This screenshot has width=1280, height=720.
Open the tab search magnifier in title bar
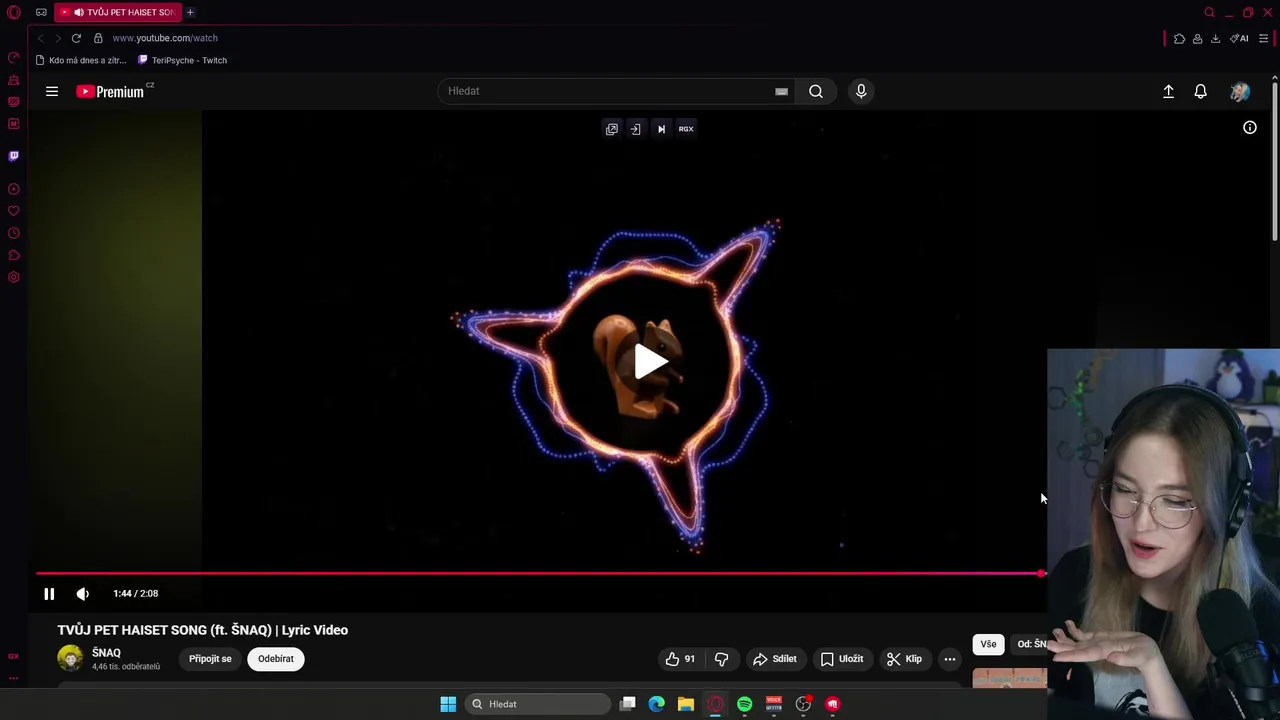1209,13
